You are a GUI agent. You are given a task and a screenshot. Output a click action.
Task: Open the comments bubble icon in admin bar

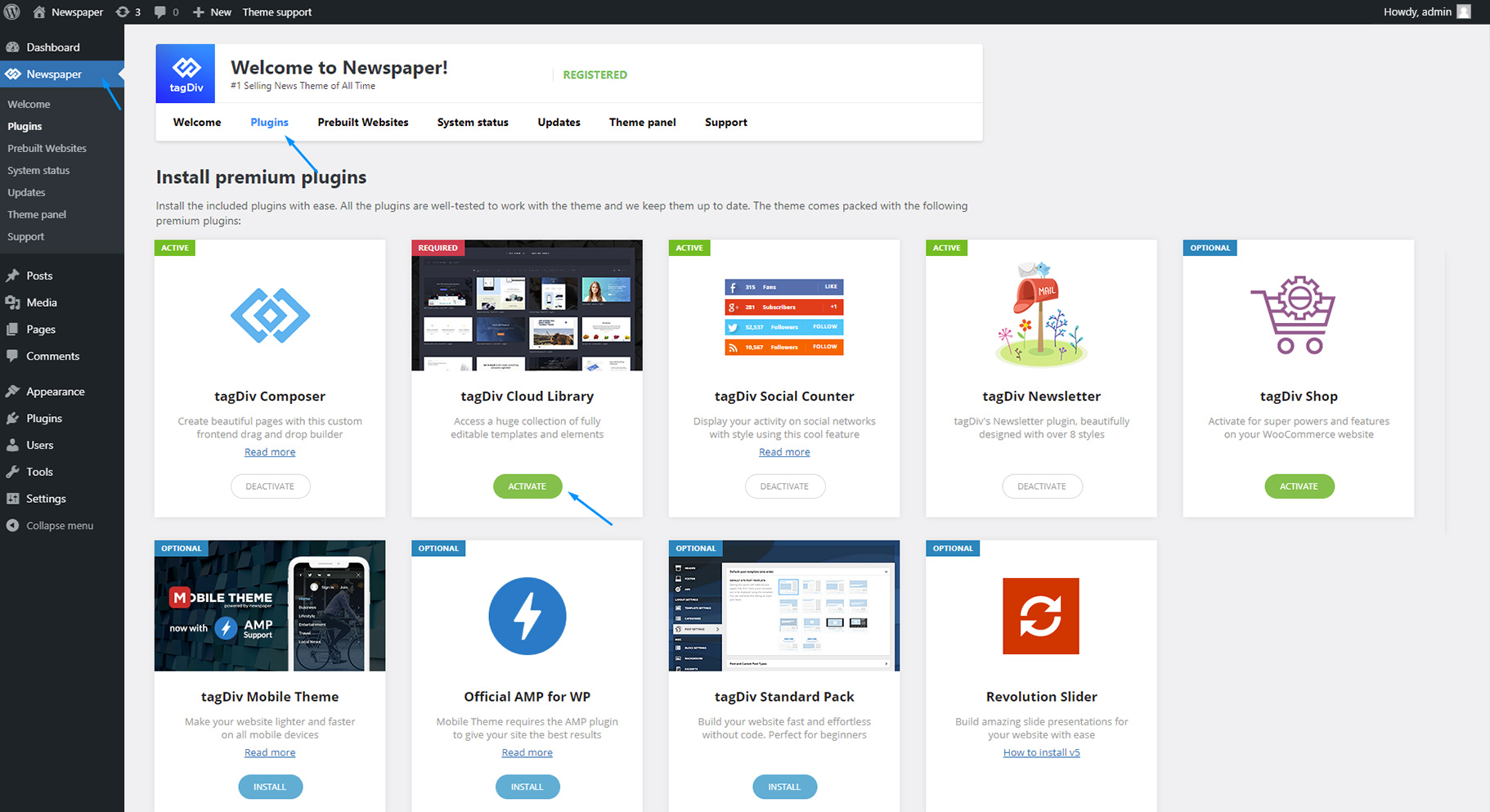click(160, 11)
